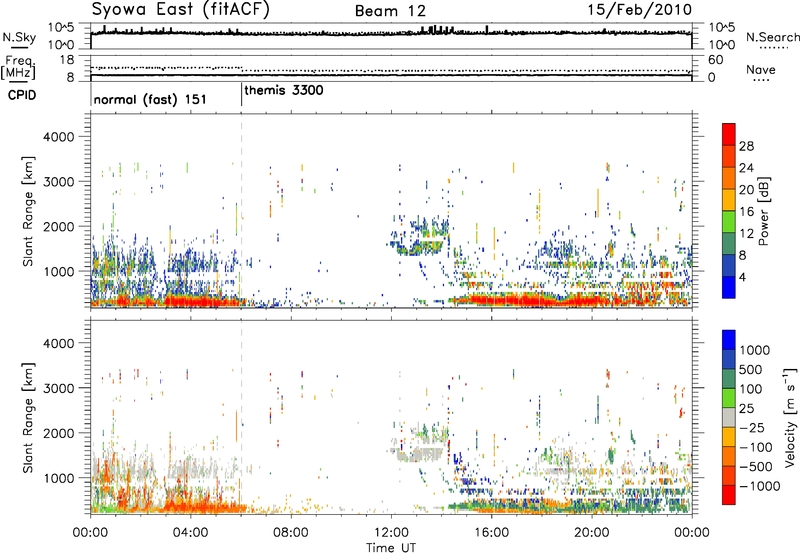The width and height of the screenshot is (800, 554).
Task: Select the 'Power [dB]' colorbar title
Action: [763, 211]
